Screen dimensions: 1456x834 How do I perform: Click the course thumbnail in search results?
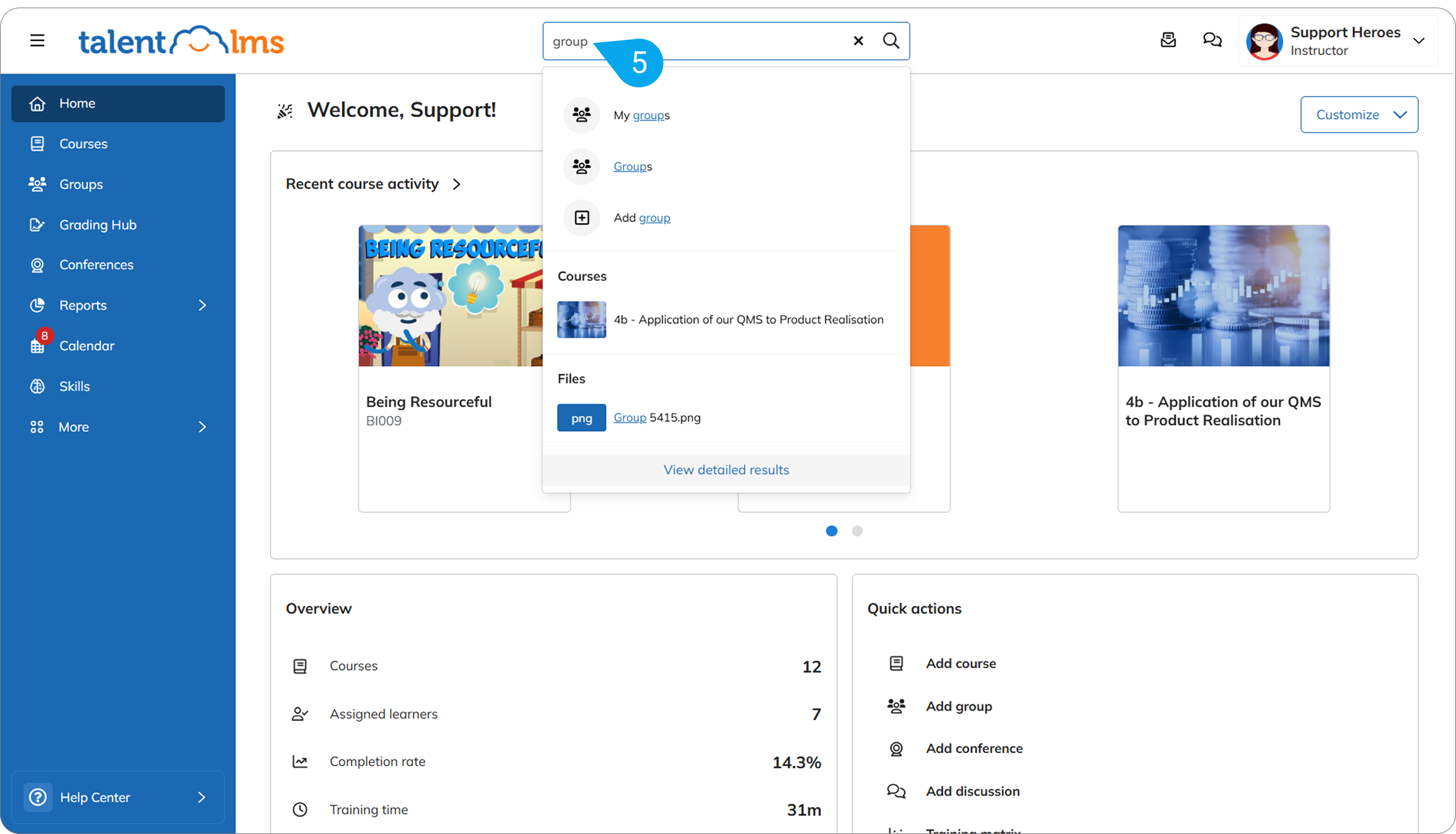[581, 319]
